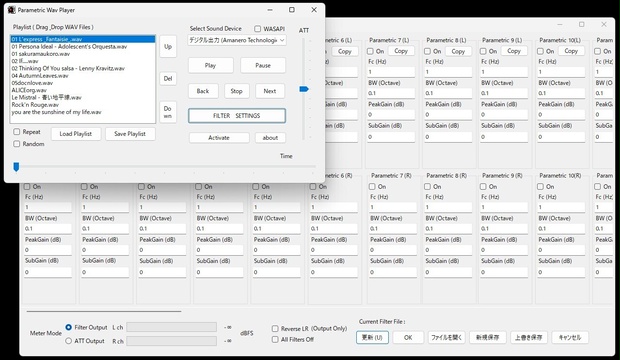Viewport: 620px width, 360px height.
Task: Select 04 AutumnLeaves.wav in the playlist
Action: point(83,76)
